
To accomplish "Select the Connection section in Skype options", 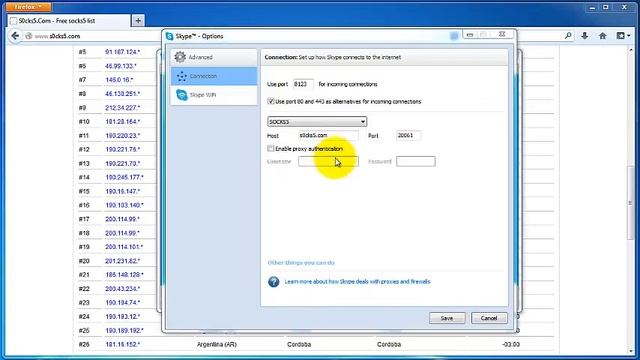I will (214, 76).
